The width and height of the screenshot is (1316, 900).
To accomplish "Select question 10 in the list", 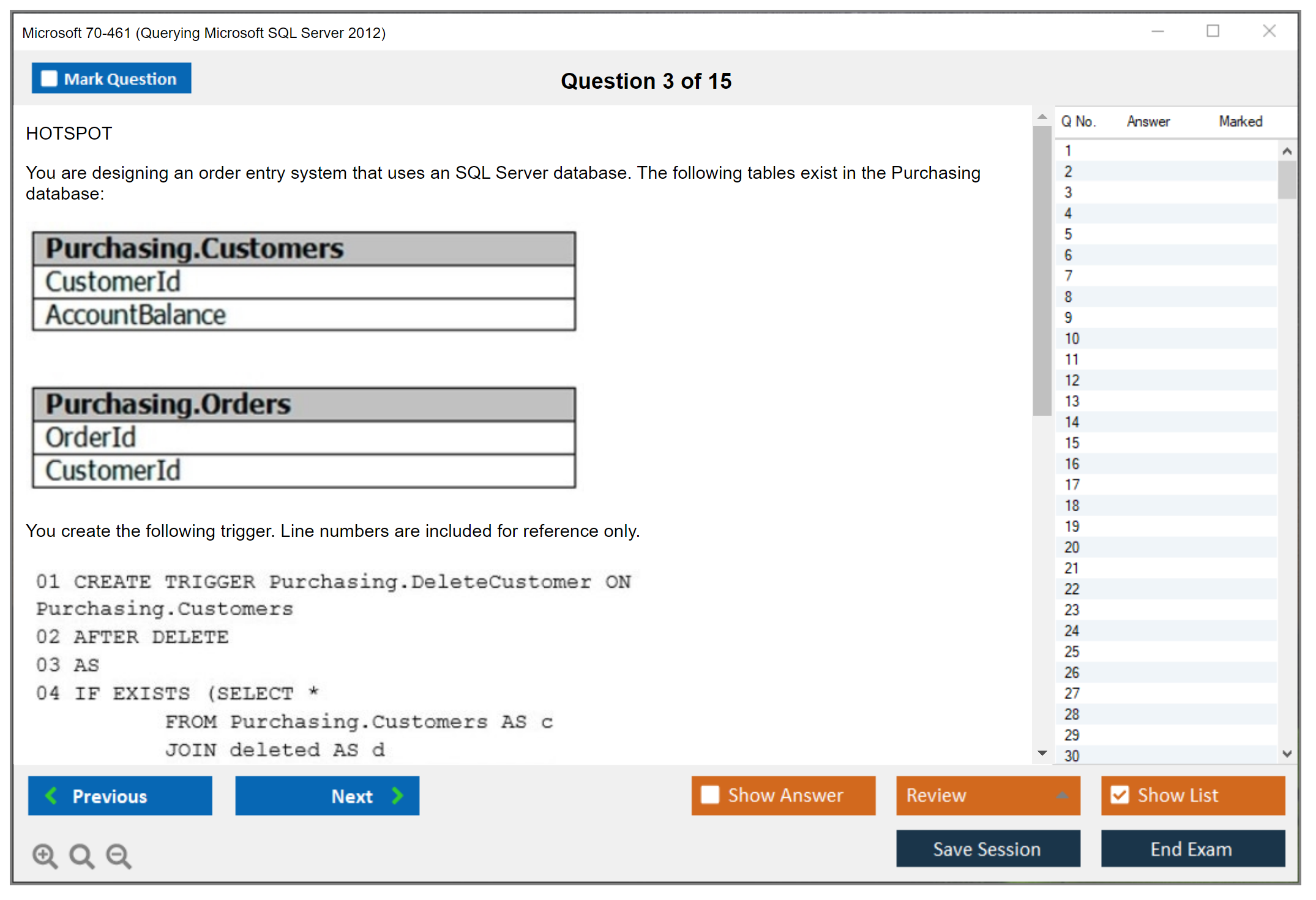I will 1072,339.
